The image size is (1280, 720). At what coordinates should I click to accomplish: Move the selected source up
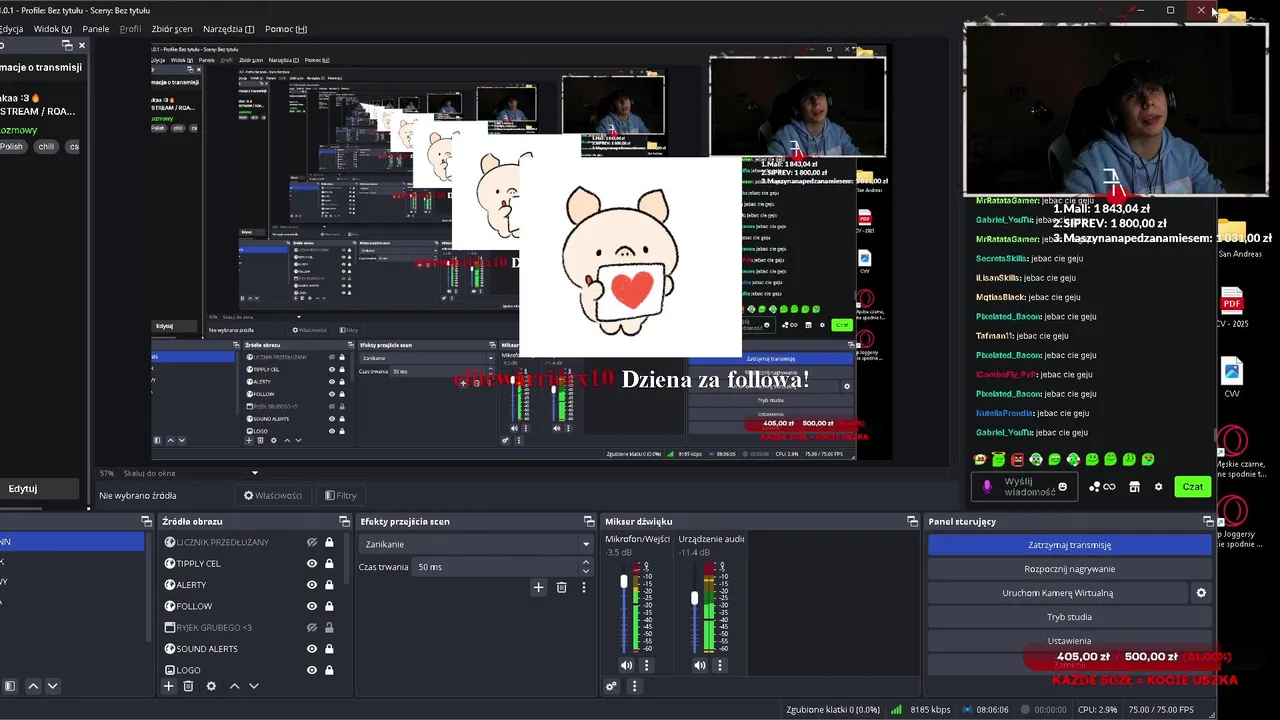tap(235, 686)
